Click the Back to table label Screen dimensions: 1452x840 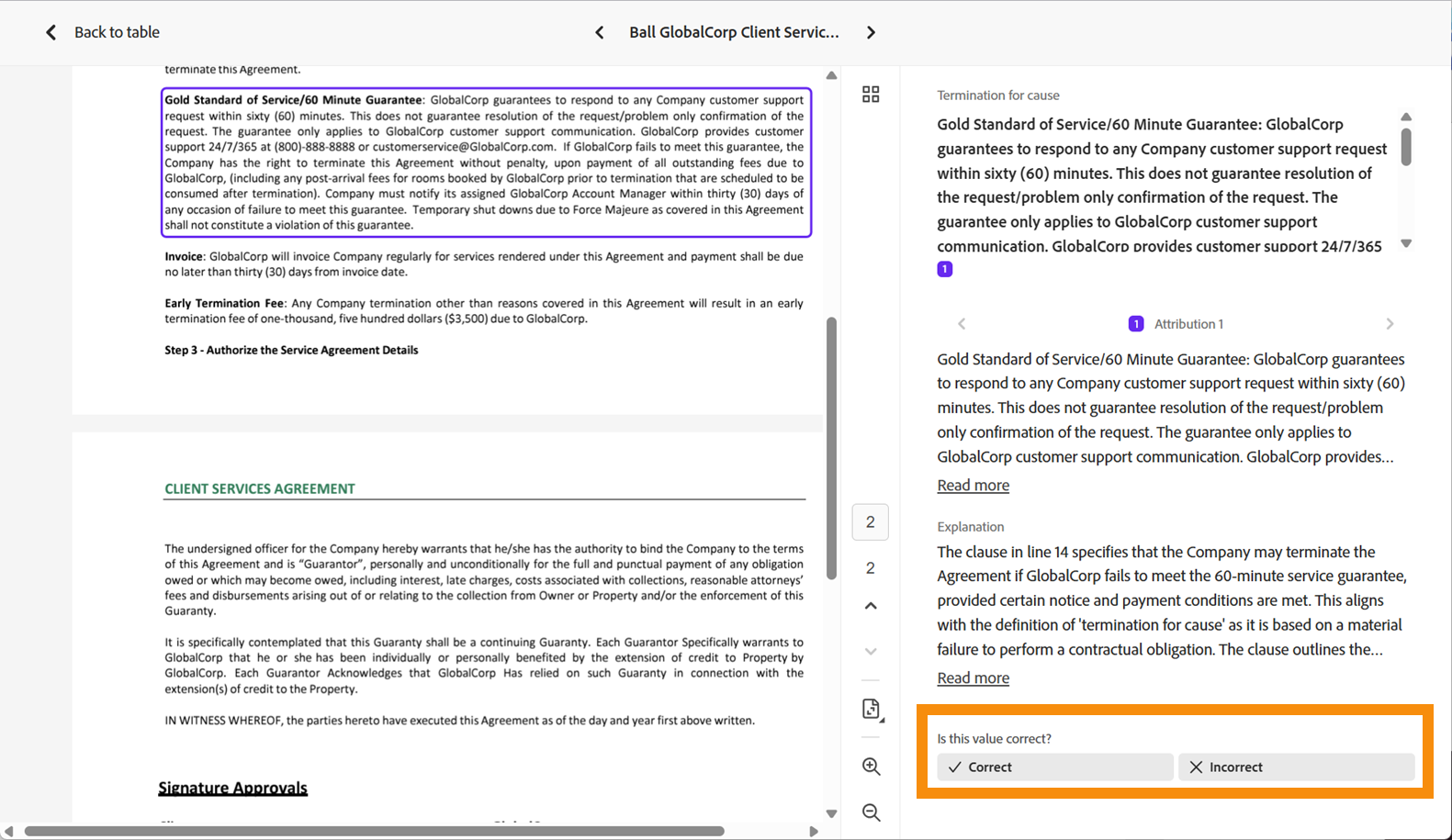pos(117,32)
